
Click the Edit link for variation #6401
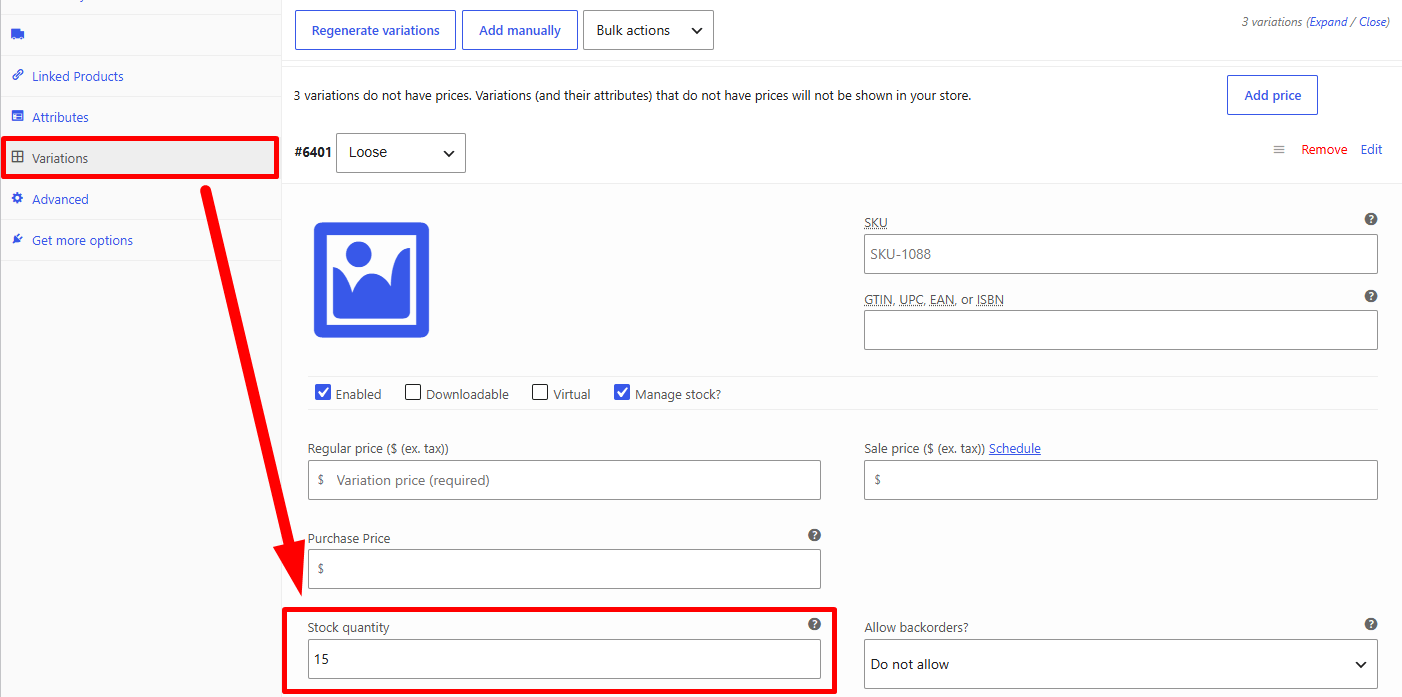(1371, 149)
